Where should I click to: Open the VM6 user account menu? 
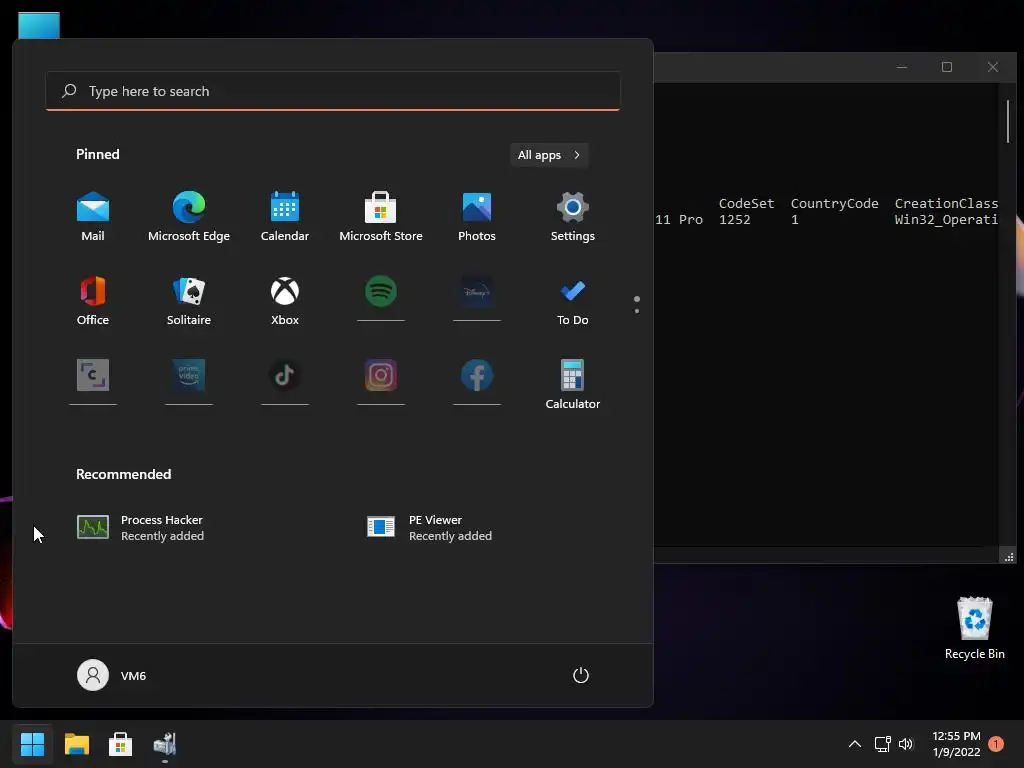pos(112,675)
